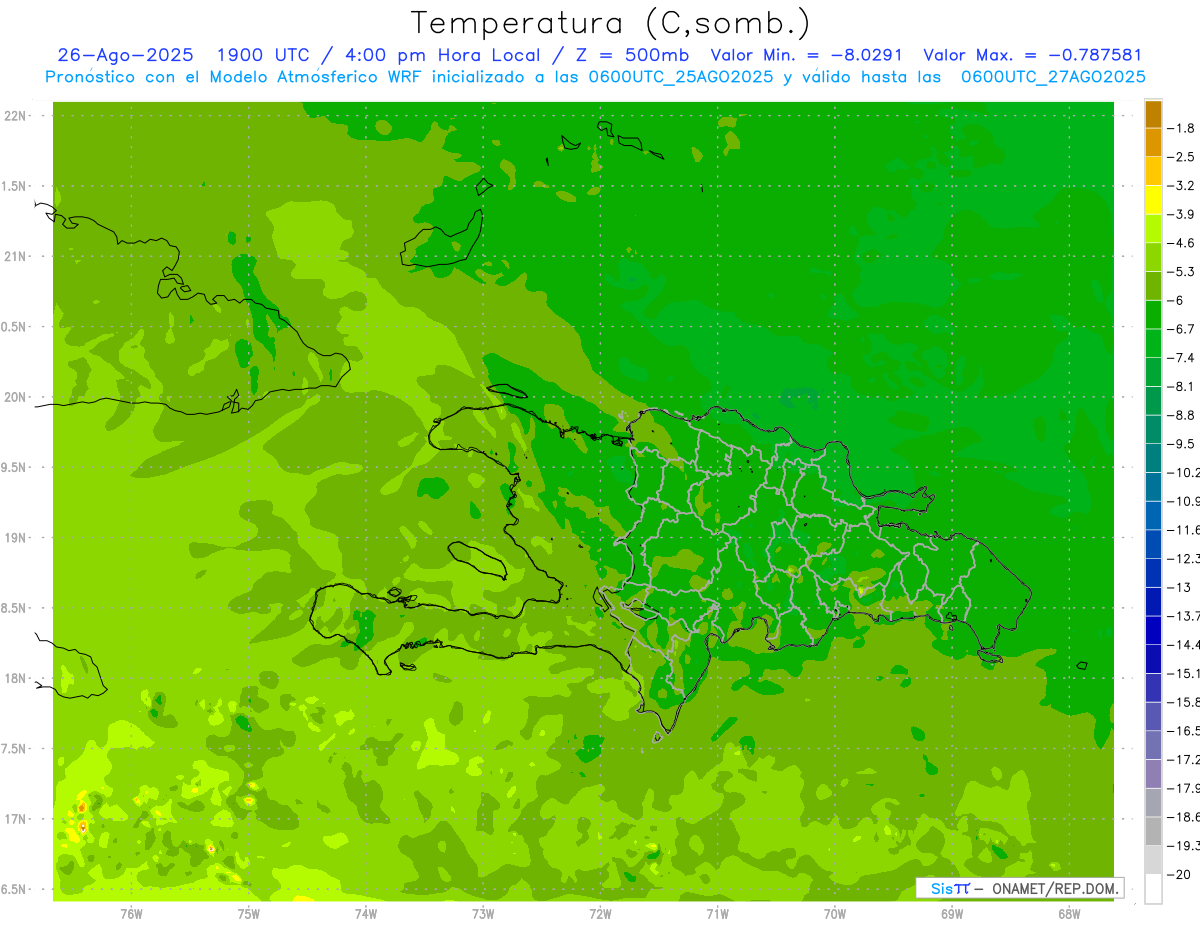1200x927 pixels.
Task: Click the '73W' longitude axis label
Action: pos(483,913)
